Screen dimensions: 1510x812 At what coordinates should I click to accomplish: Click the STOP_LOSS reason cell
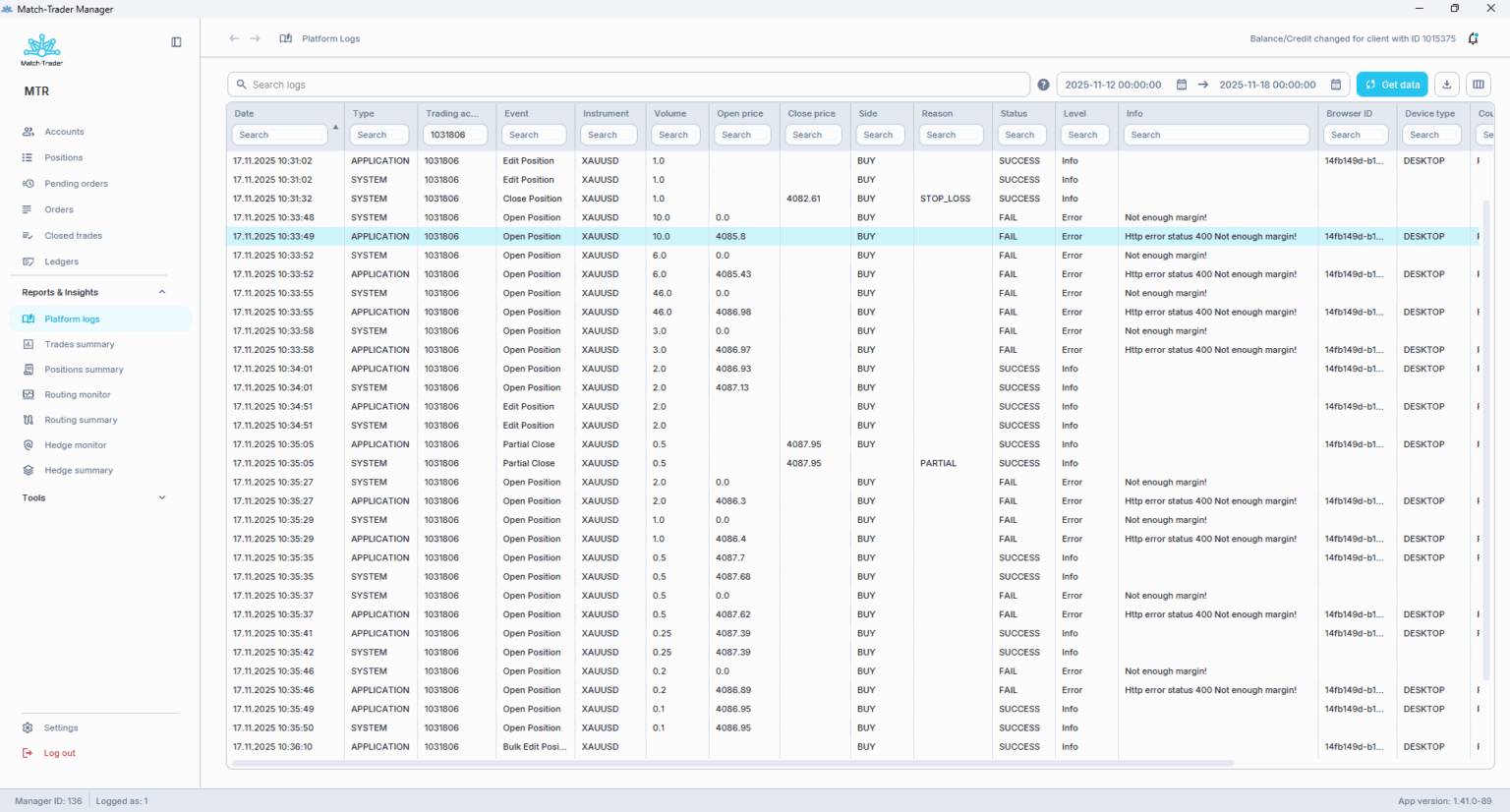(946, 199)
